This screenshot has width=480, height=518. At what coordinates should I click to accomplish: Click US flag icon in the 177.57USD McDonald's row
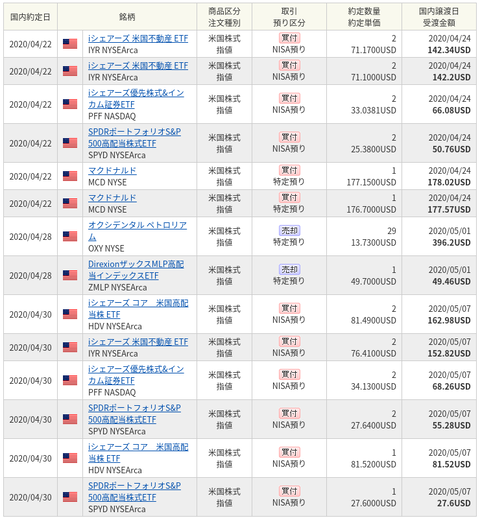pyautogui.click(x=70, y=203)
